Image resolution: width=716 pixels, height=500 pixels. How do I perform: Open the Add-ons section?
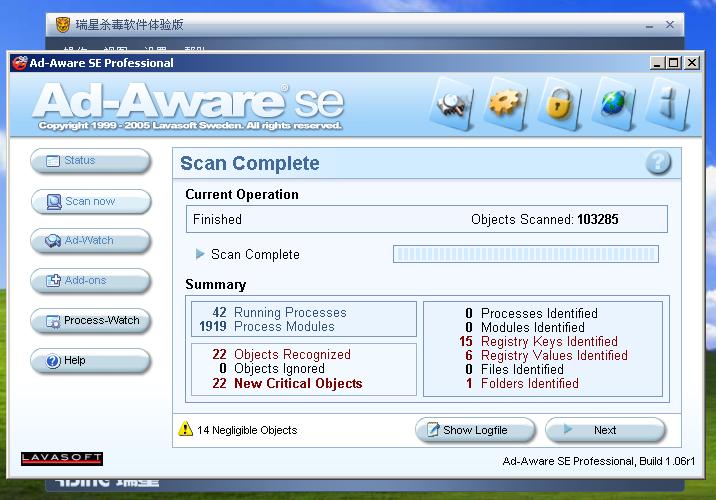[x=90, y=280]
